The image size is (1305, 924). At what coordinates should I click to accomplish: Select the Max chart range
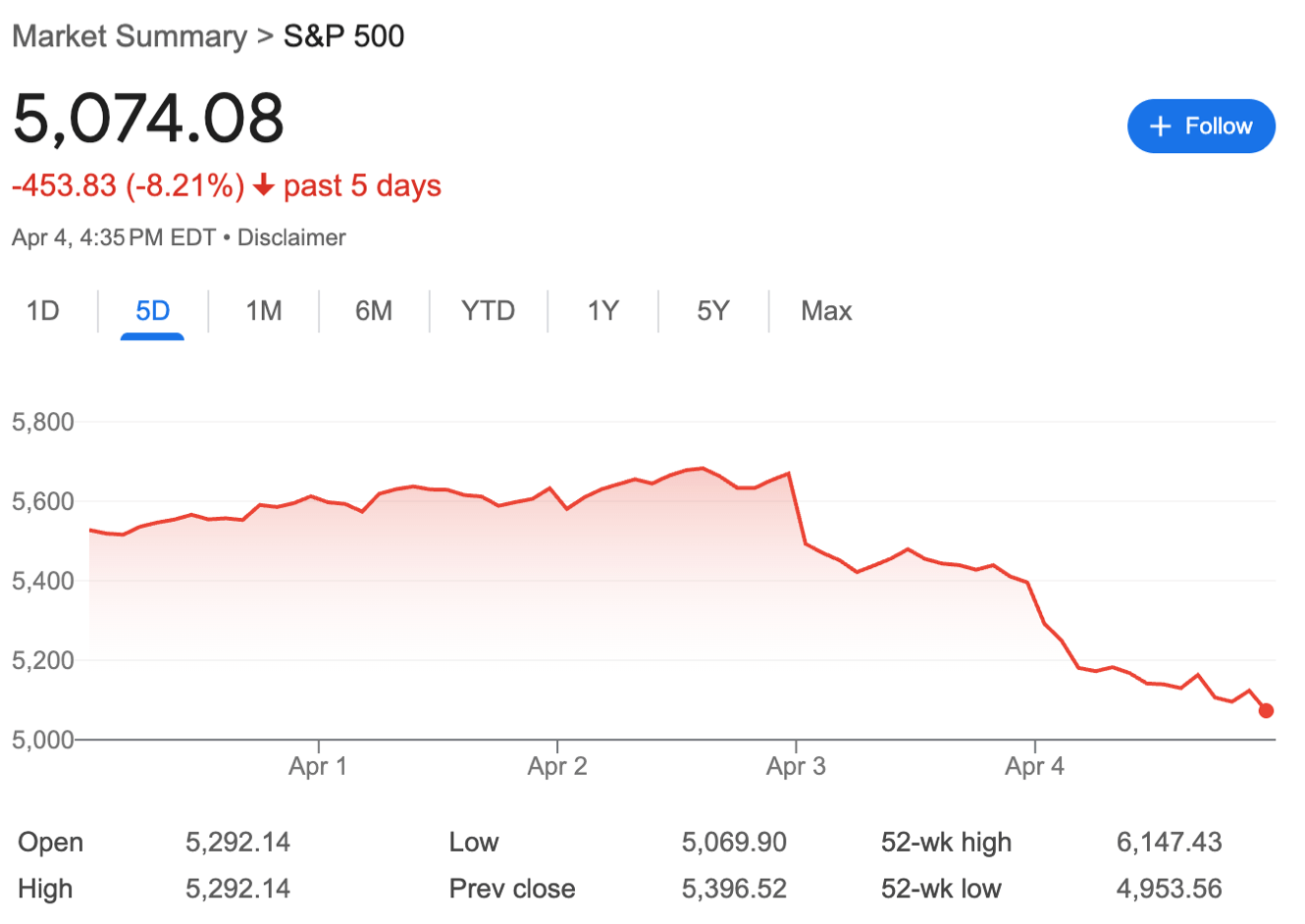click(x=826, y=312)
